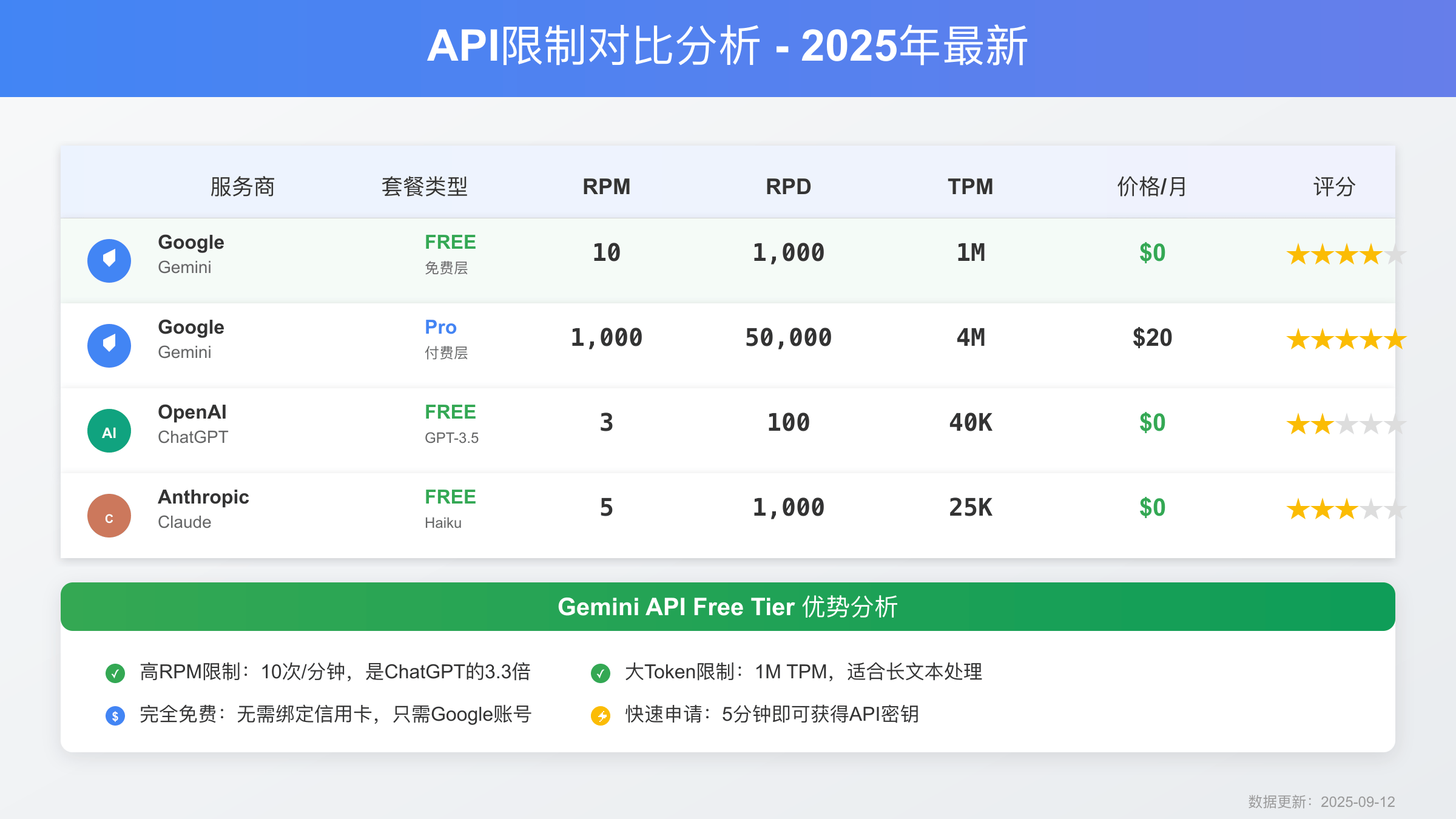Click the 数据更新 2025-09-12 footer note
This screenshot has width=1456, height=819.
[x=1321, y=802]
